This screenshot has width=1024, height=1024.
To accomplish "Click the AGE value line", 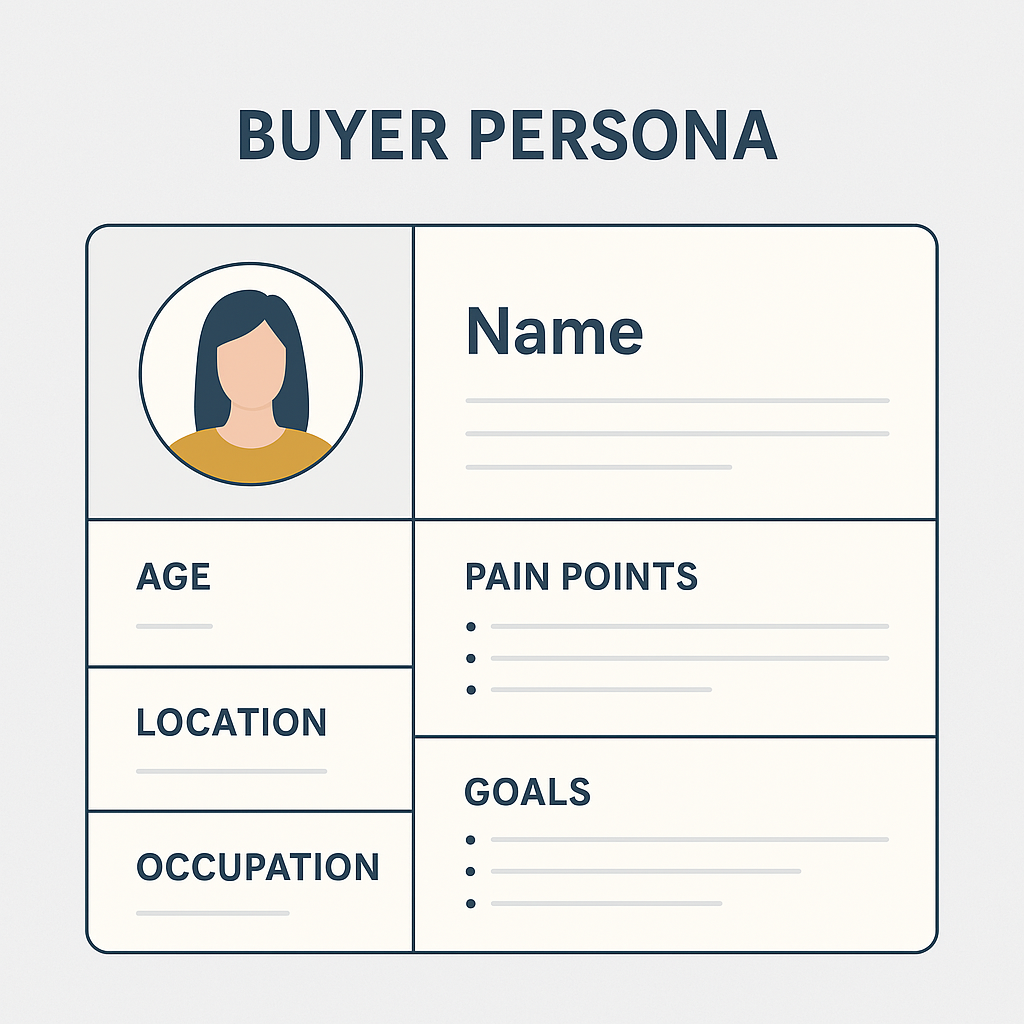I will point(174,626).
